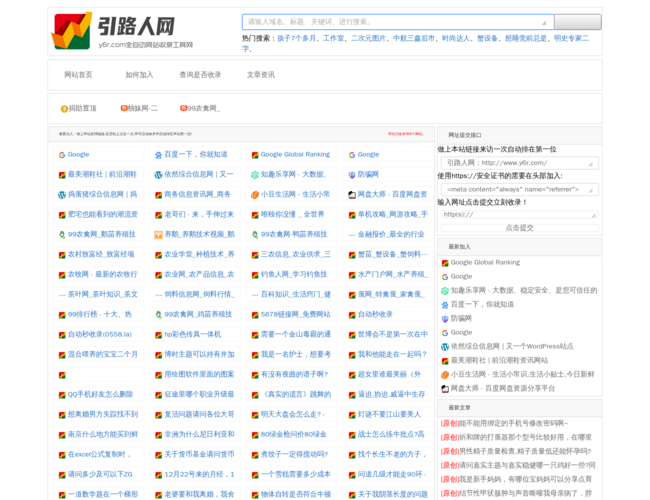650x500 pixels.
Task: Open the 肥宅也能看到的潮流资 link
Action: pos(103,214)
